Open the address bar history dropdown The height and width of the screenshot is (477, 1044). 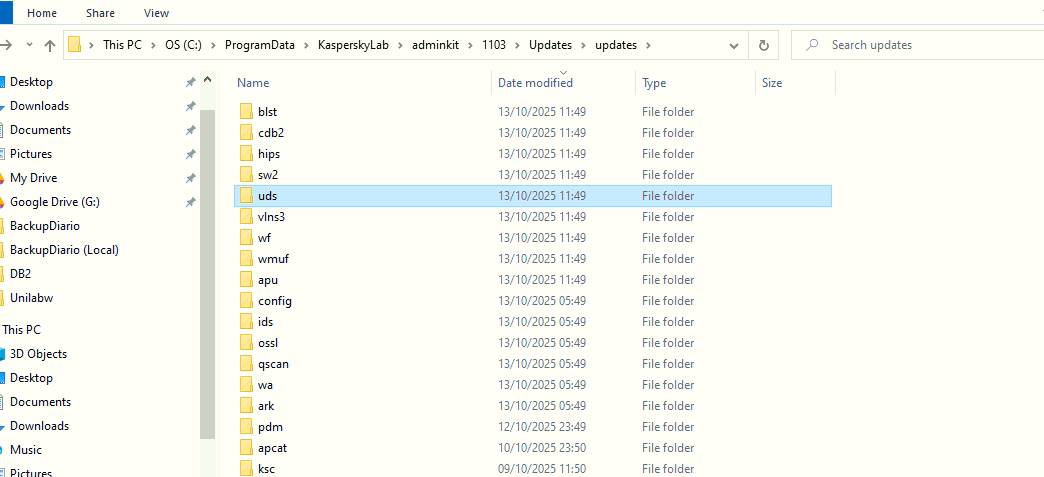pyautogui.click(x=734, y=45)
